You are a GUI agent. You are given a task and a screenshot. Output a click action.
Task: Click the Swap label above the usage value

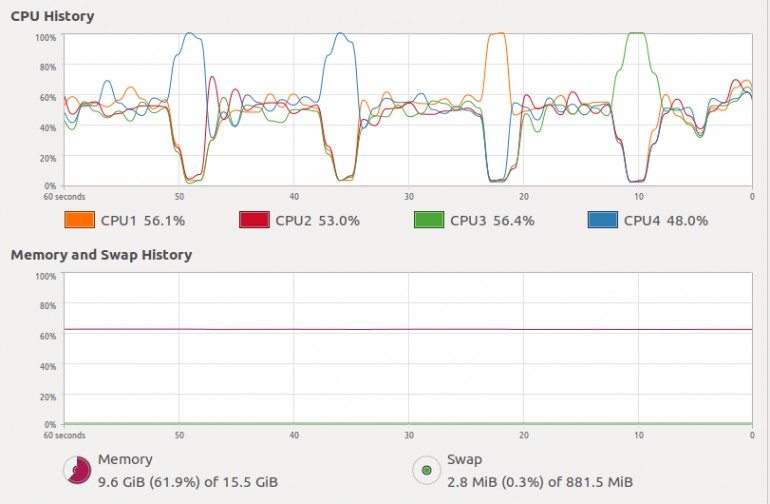tap(465, 460)
